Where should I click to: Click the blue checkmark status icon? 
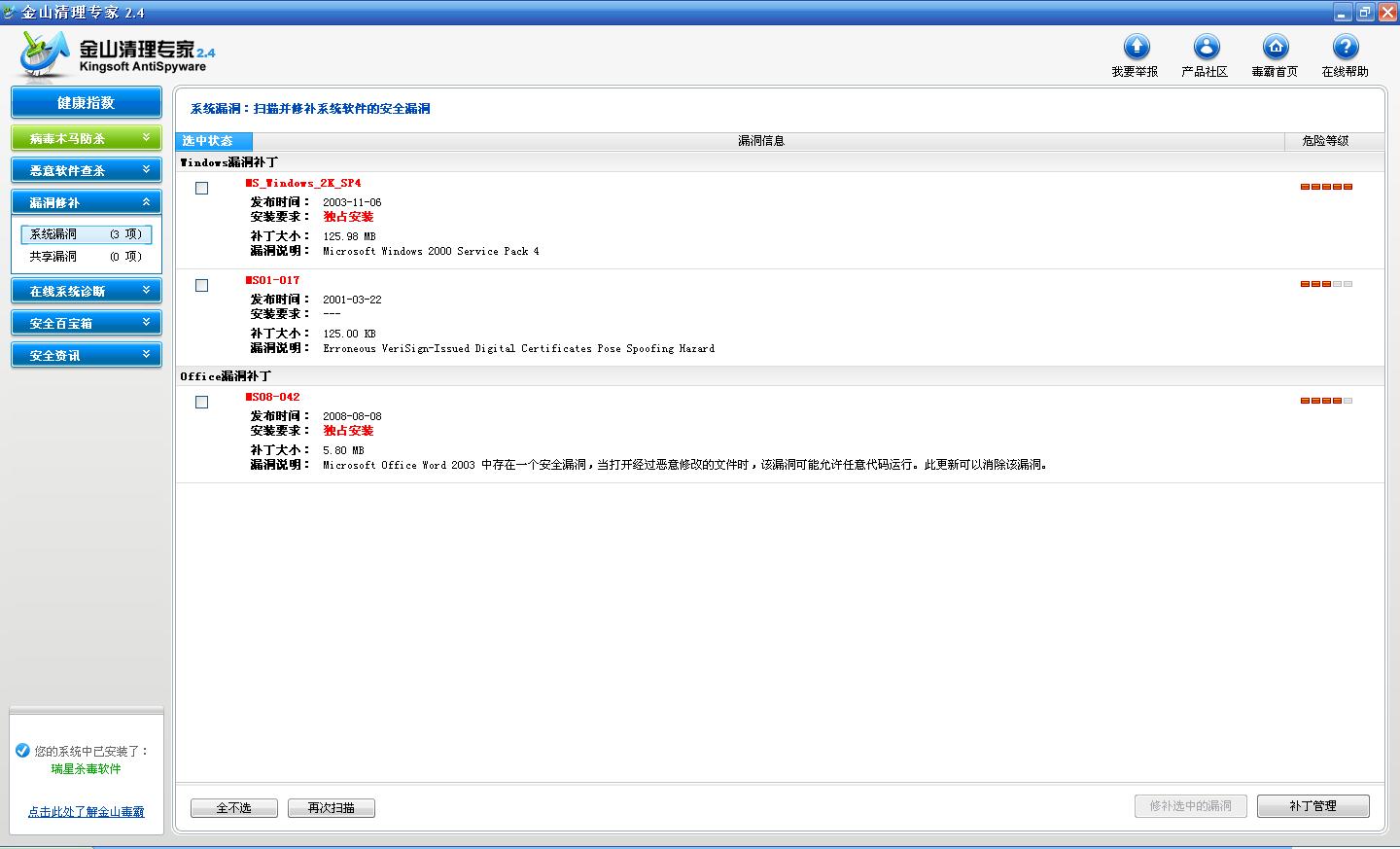[22, 751]
